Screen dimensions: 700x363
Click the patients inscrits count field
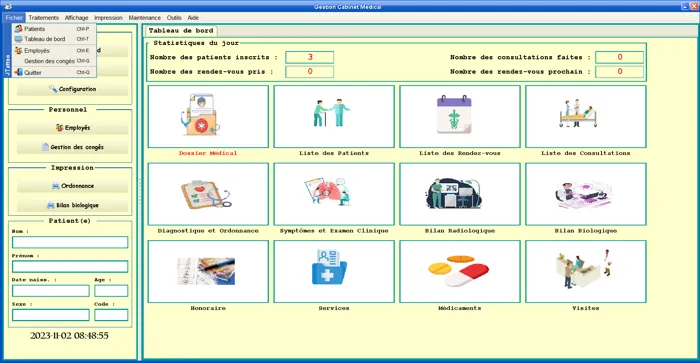click(309, 57)
